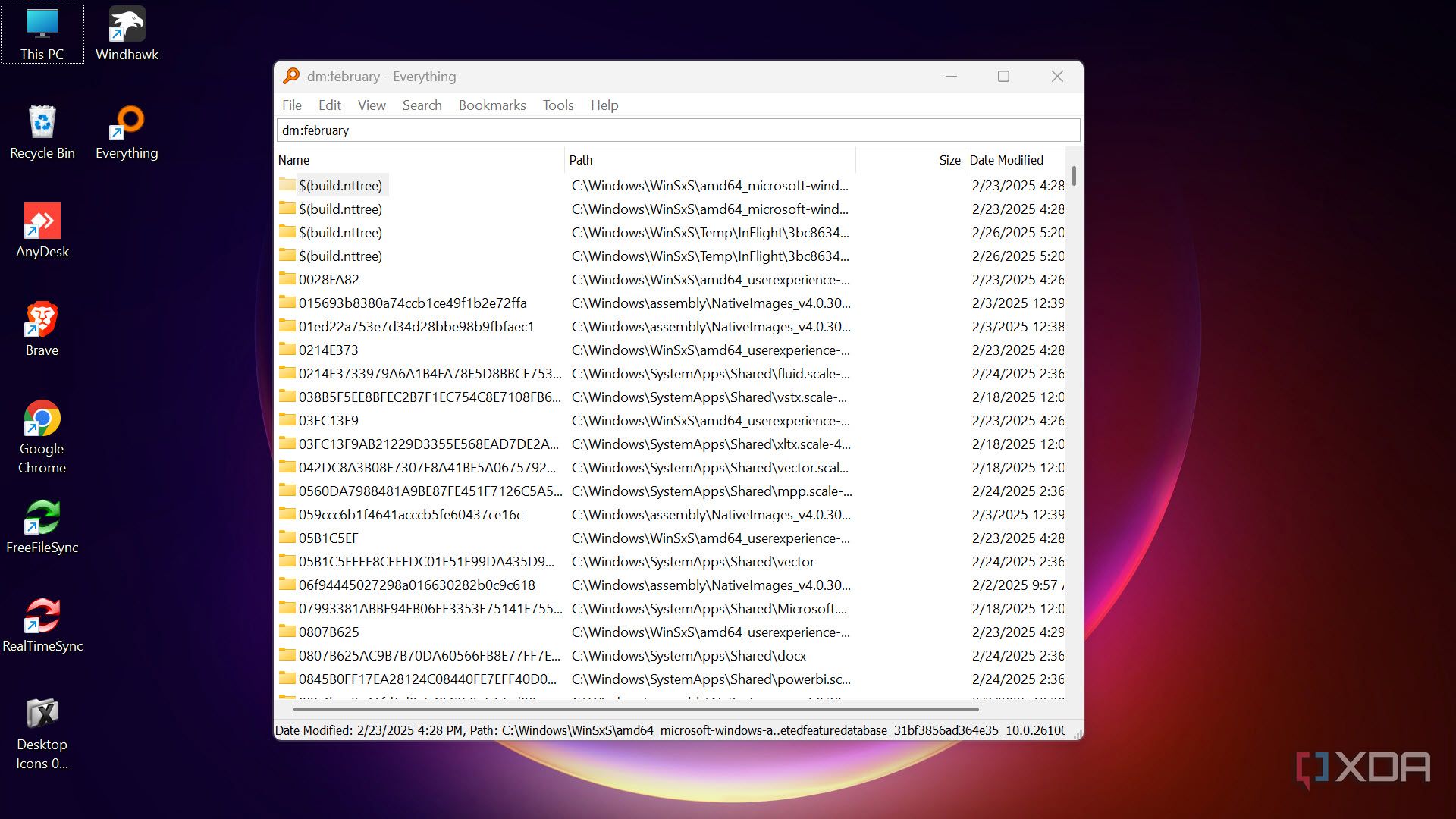This screenshot has height=819, width=1456.
Task: Click the vertical scrollbar thumb in results
Action: tap(1074, 177)
